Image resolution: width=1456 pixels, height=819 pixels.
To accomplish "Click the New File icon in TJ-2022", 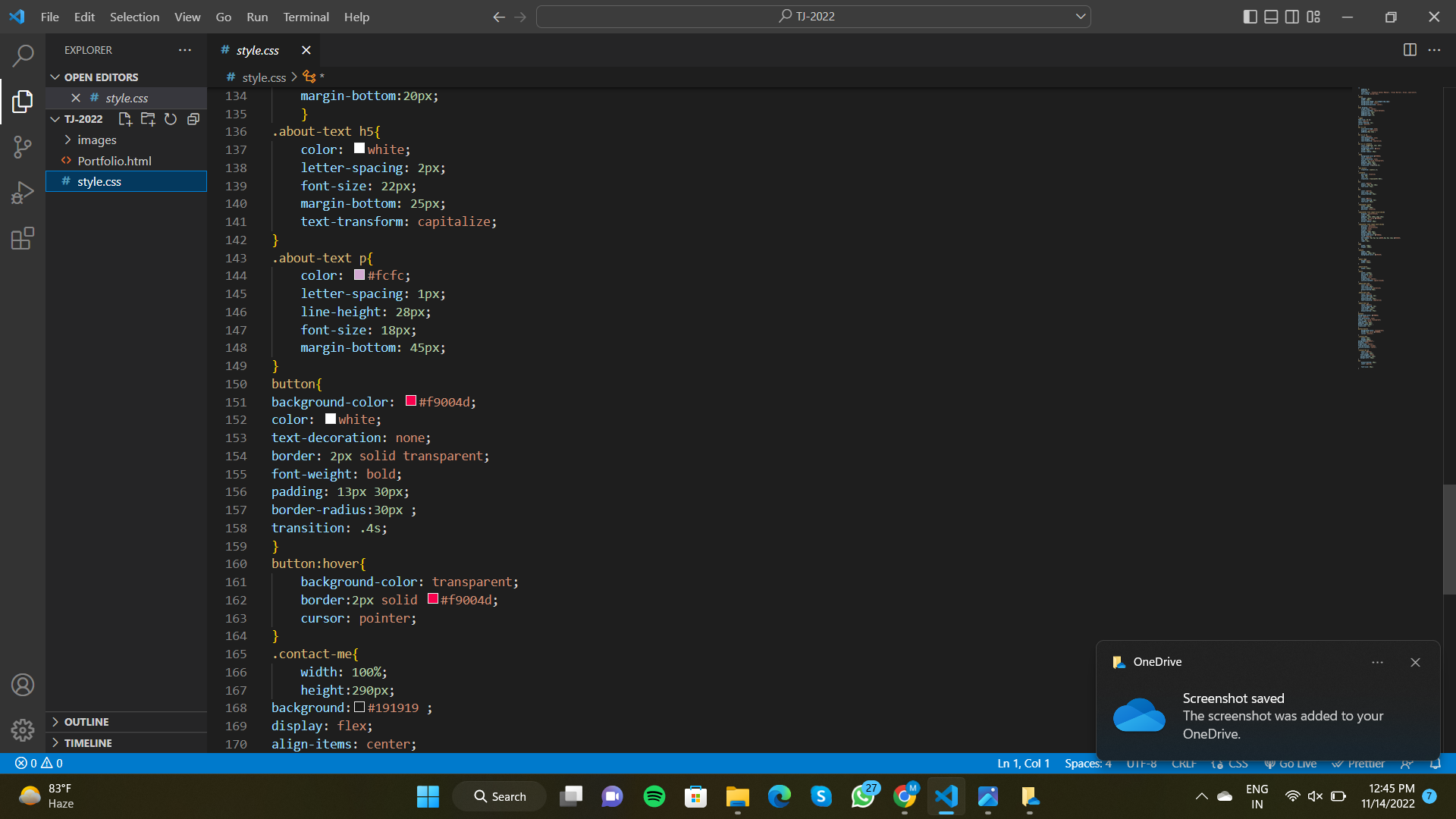I will click(125, 119).
